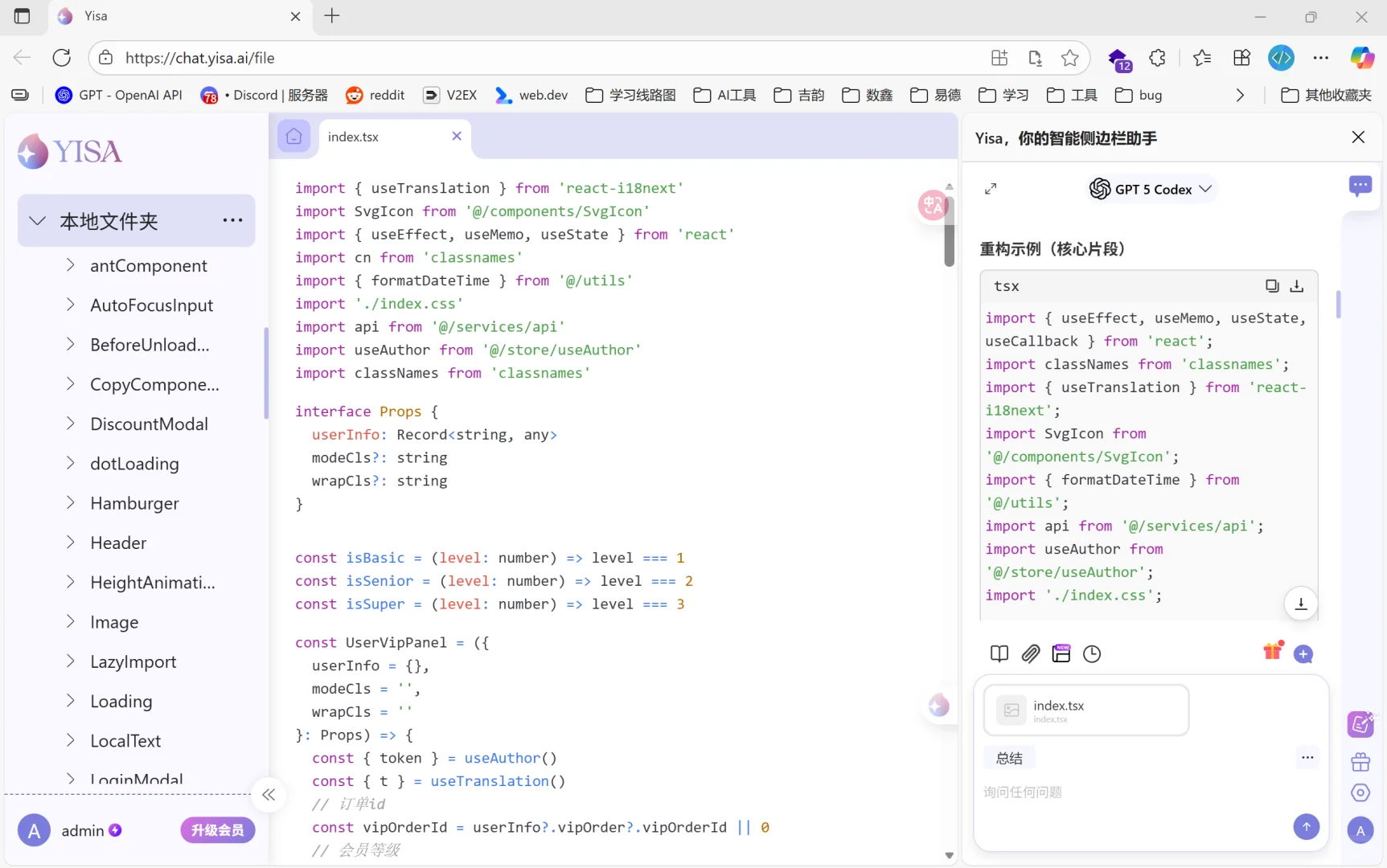Open the reddit bookmark
Viewport: 1387px width, 868px height.
point(375,95)
